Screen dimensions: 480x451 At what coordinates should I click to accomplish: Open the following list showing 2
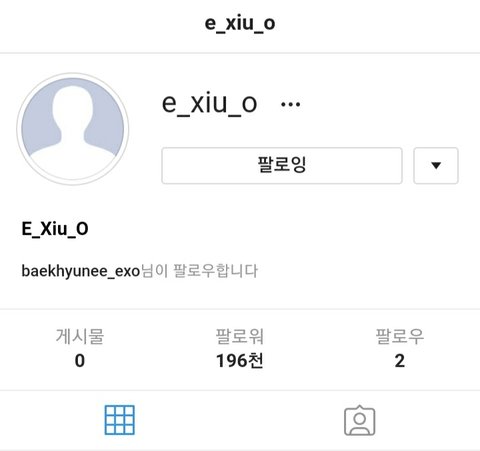400,361
